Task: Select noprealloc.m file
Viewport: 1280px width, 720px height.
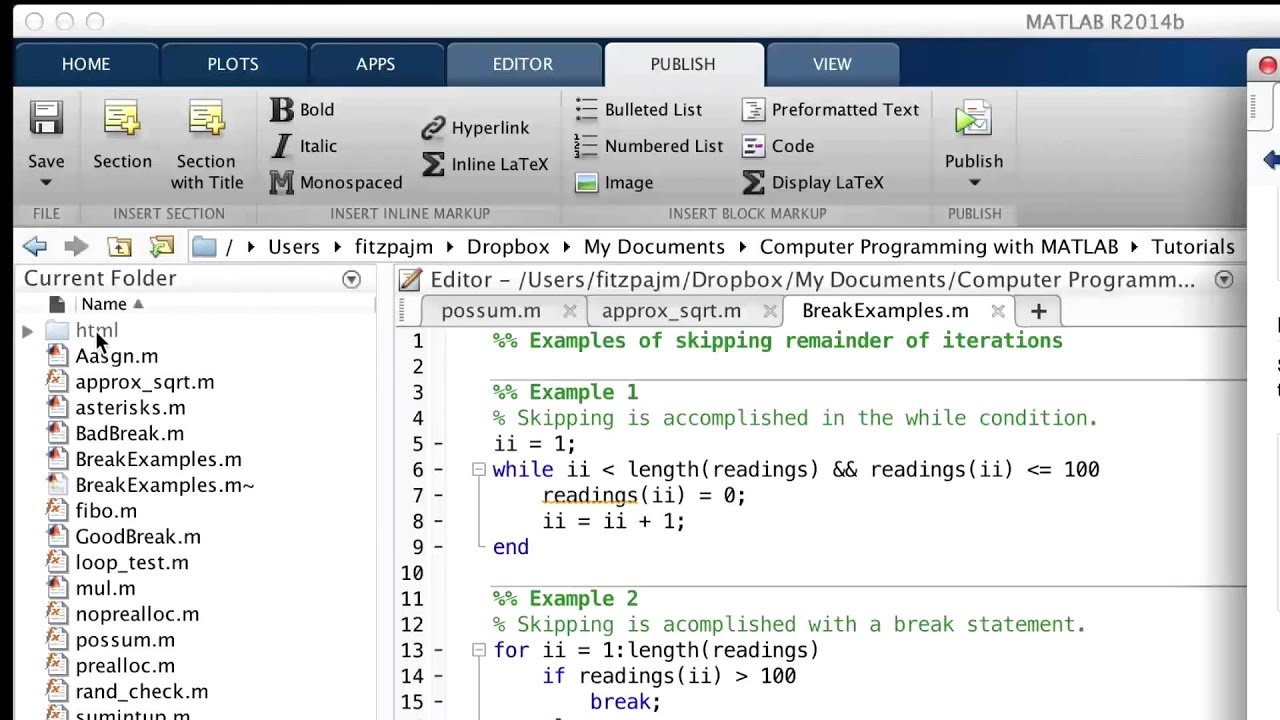Action: pos(137,615)
